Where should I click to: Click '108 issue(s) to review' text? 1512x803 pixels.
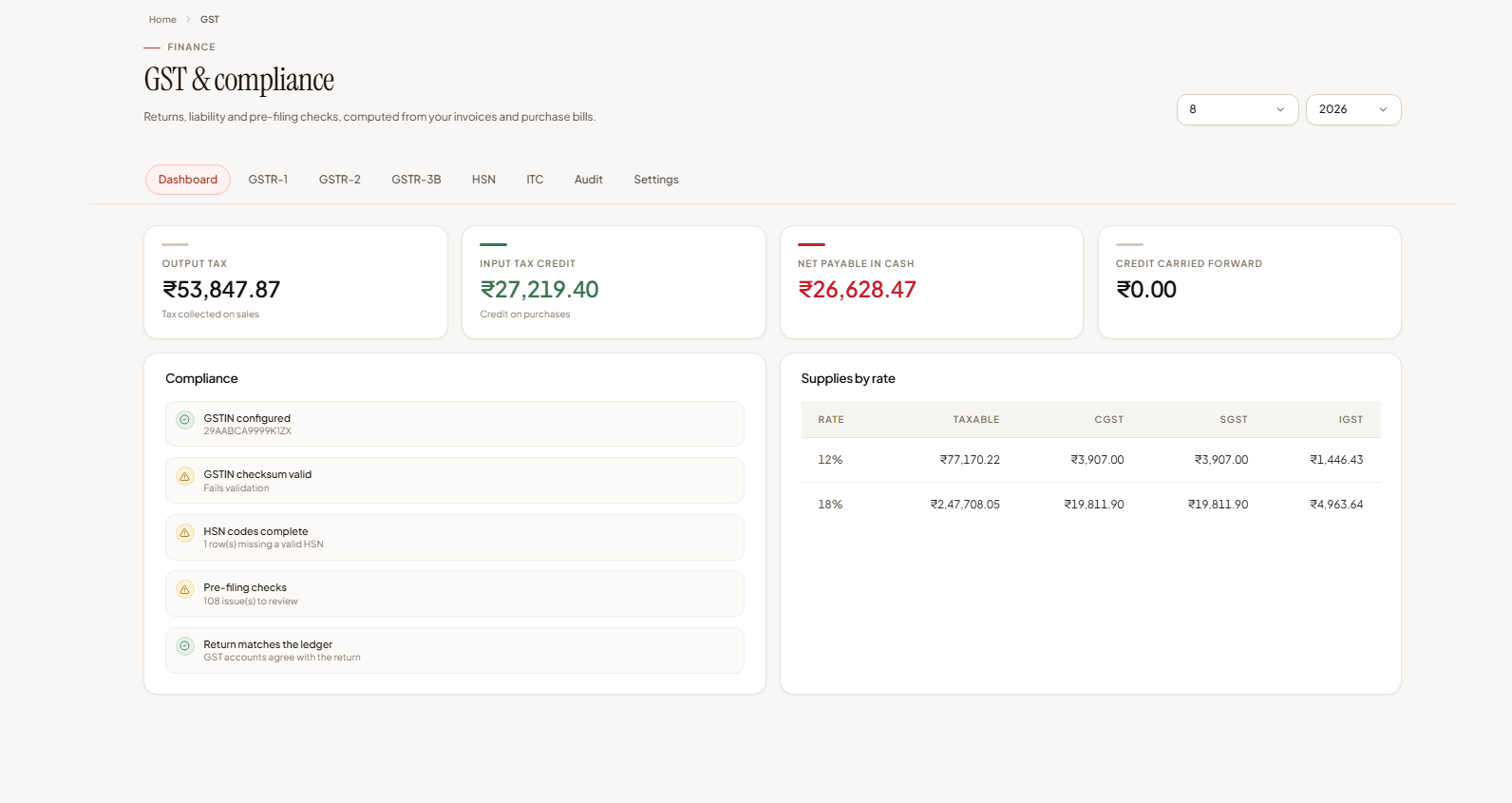(251, 602)
